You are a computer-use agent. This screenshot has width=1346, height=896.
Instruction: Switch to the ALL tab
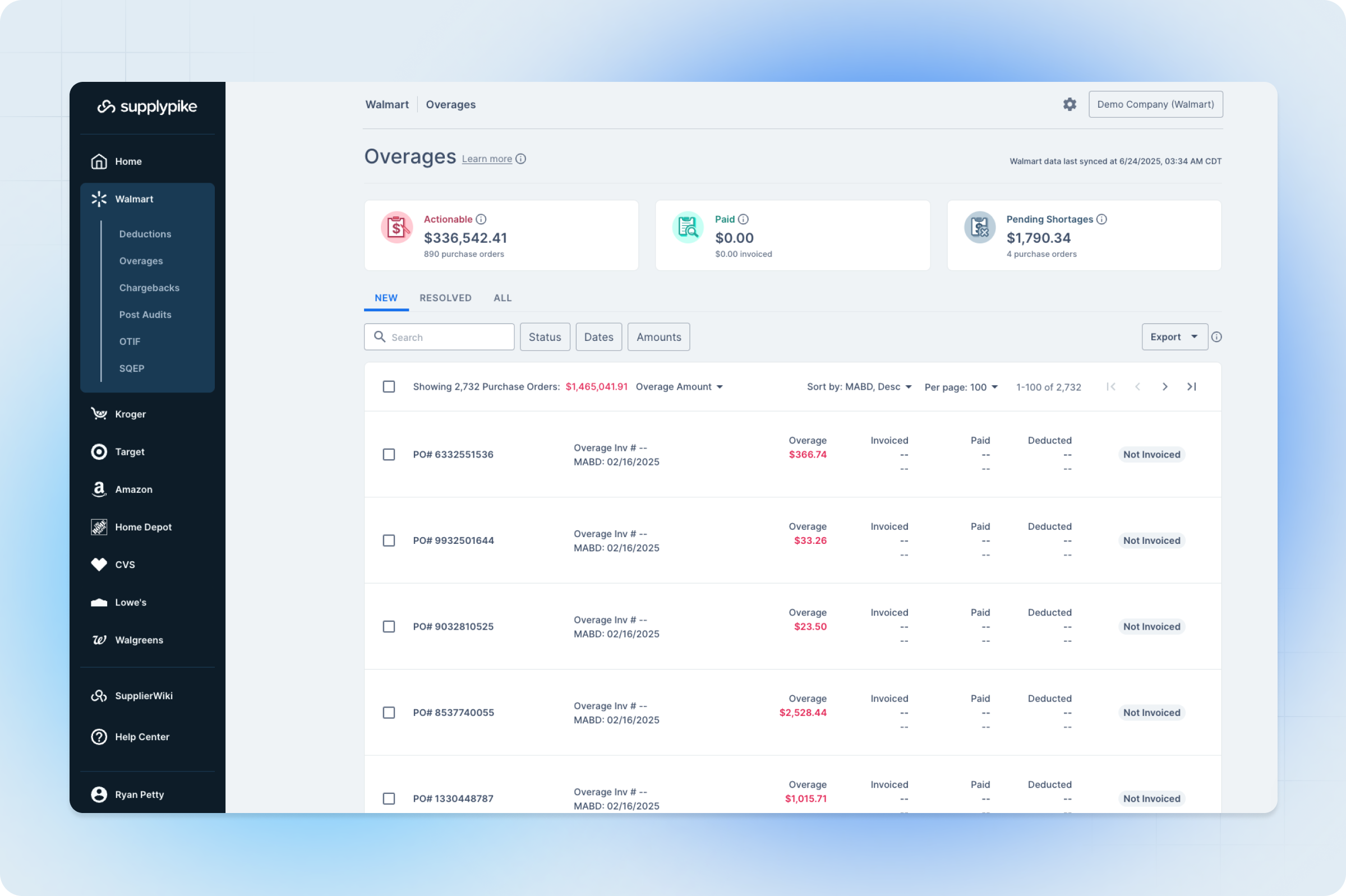503,298
